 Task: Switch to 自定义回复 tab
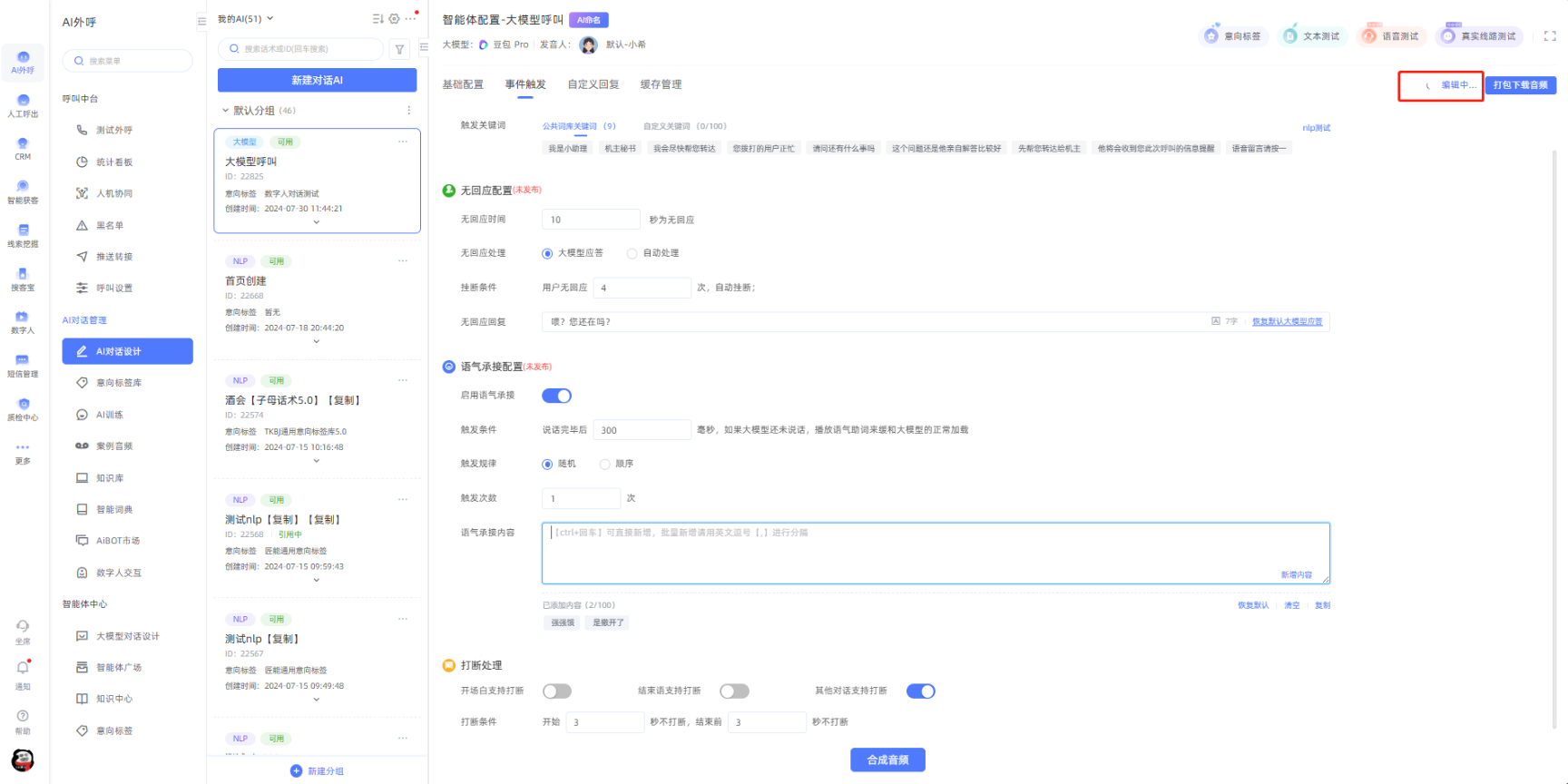pos(593,84)
